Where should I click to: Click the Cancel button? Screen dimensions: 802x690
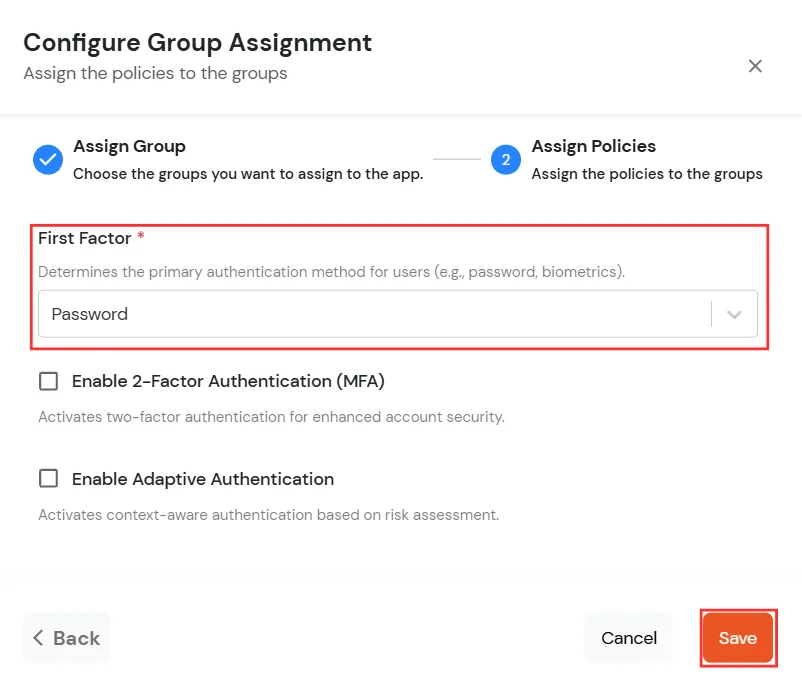click(629, 638)
